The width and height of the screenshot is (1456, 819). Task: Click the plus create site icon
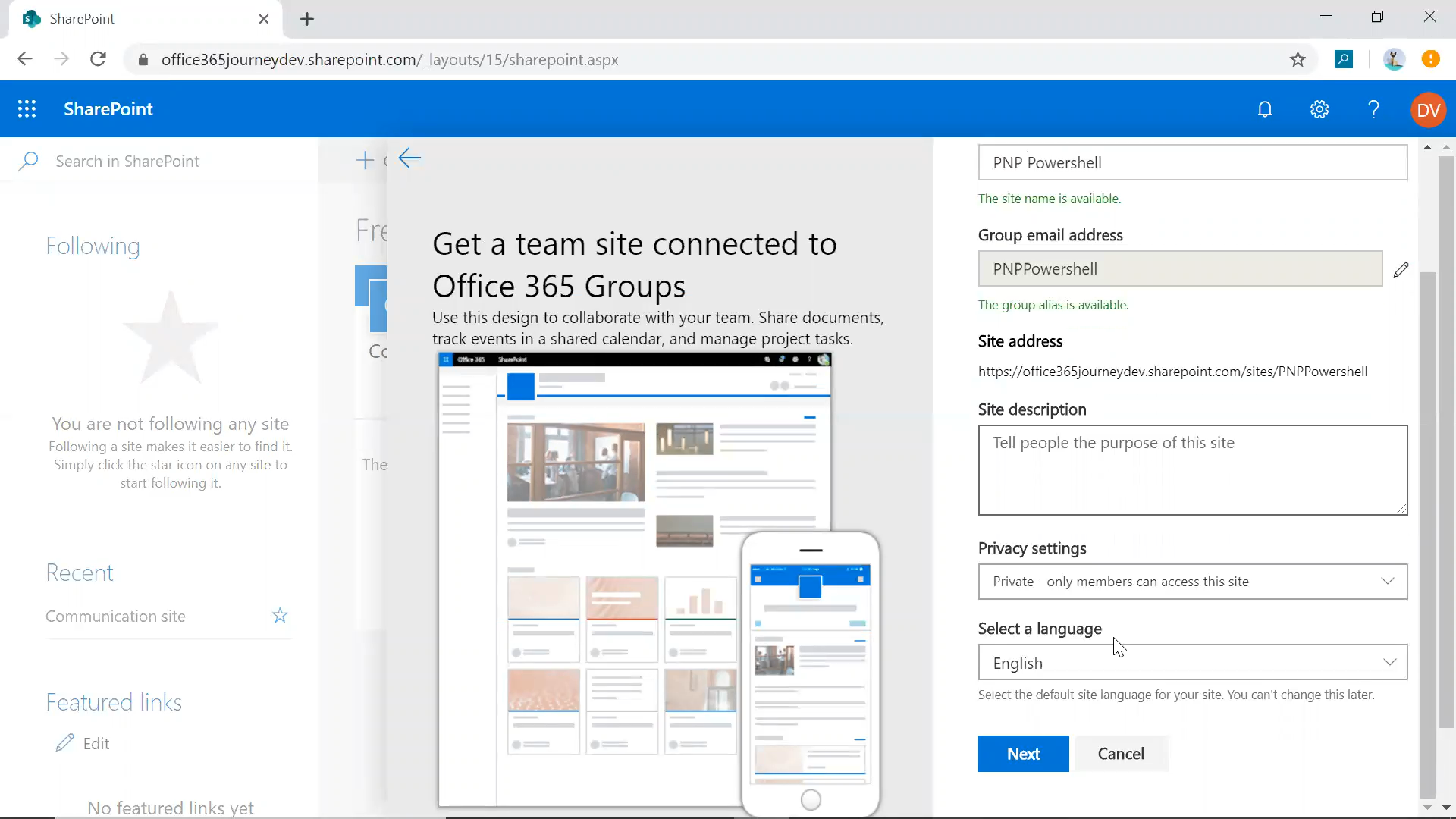(x=365, y=160)
